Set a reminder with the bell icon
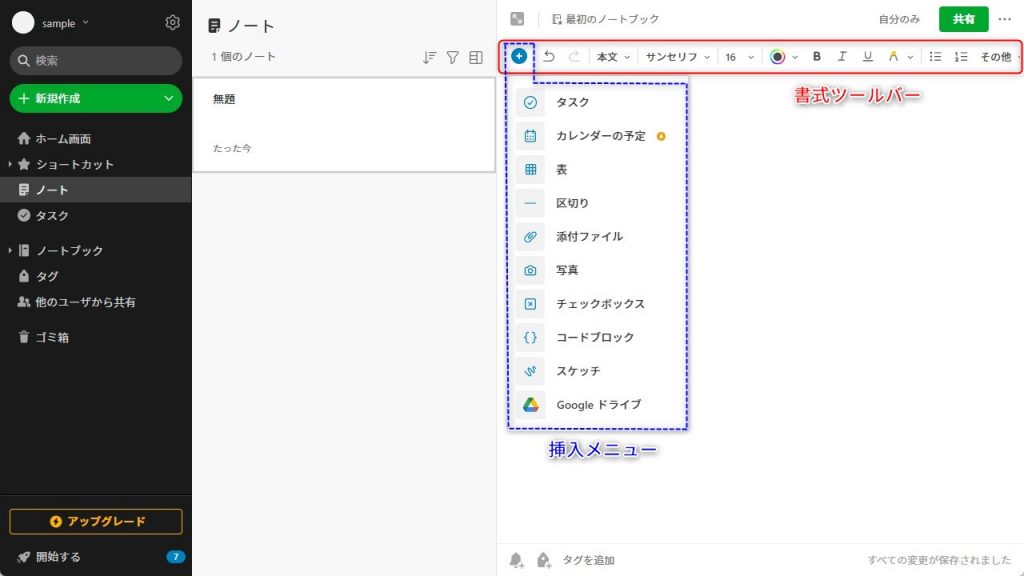Screen dimensions: 1024x576 tap(516, 560)
